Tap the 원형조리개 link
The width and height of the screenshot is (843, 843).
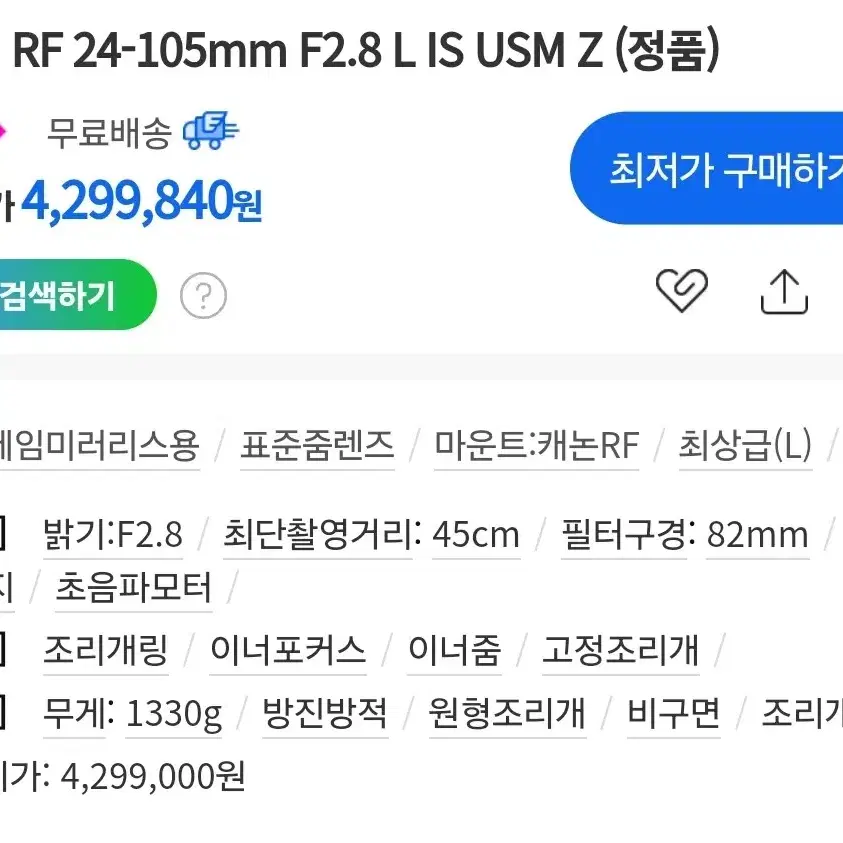(x=507, y=713)
